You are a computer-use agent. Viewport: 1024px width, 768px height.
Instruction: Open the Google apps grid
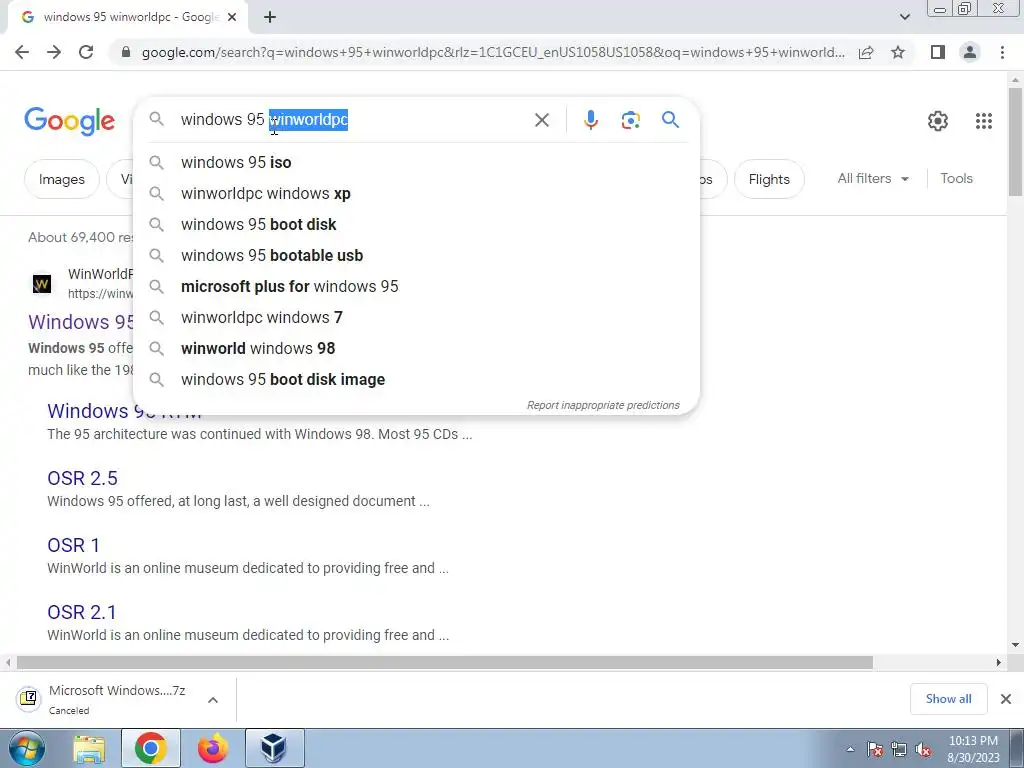[984, 121]
